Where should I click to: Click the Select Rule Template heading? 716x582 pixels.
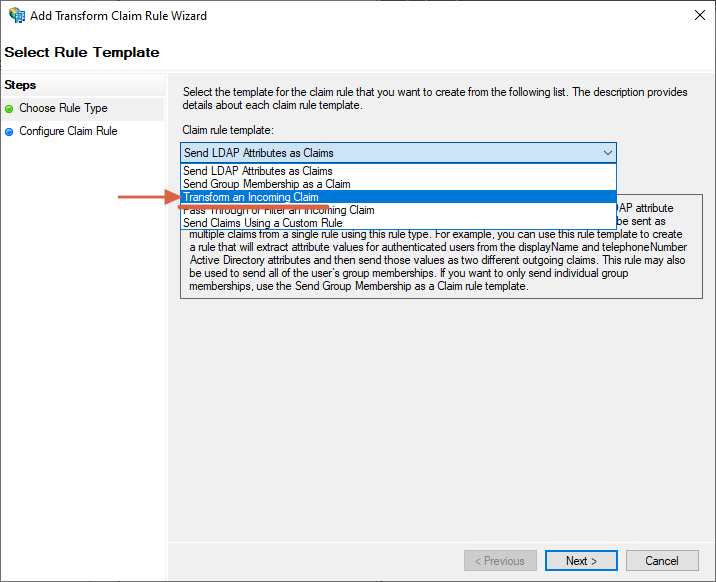tap(82, 52)
